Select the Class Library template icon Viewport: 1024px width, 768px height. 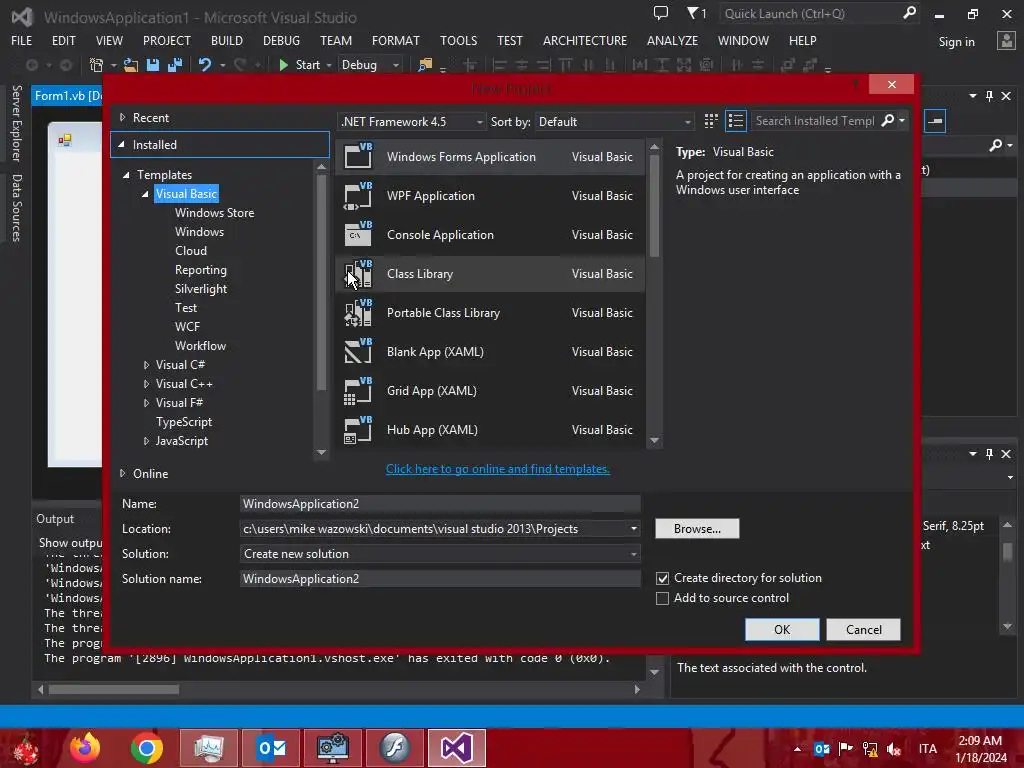click(x=358, y=274)
